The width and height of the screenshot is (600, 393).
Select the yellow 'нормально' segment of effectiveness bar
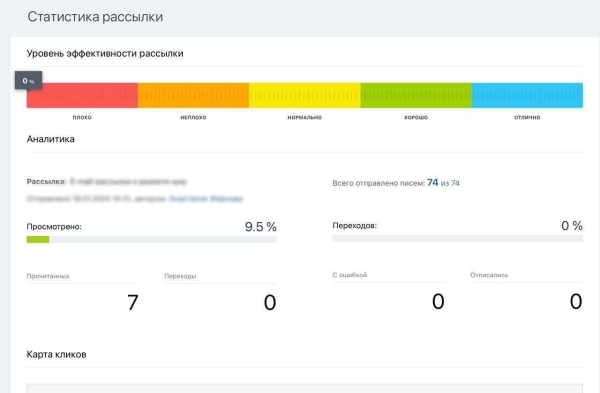(305, 95)
